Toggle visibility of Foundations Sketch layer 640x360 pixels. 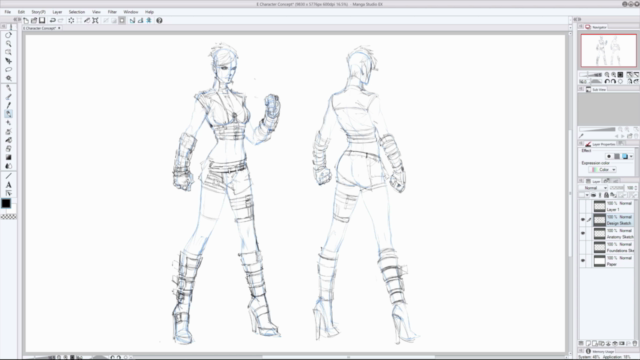[582, 247]
